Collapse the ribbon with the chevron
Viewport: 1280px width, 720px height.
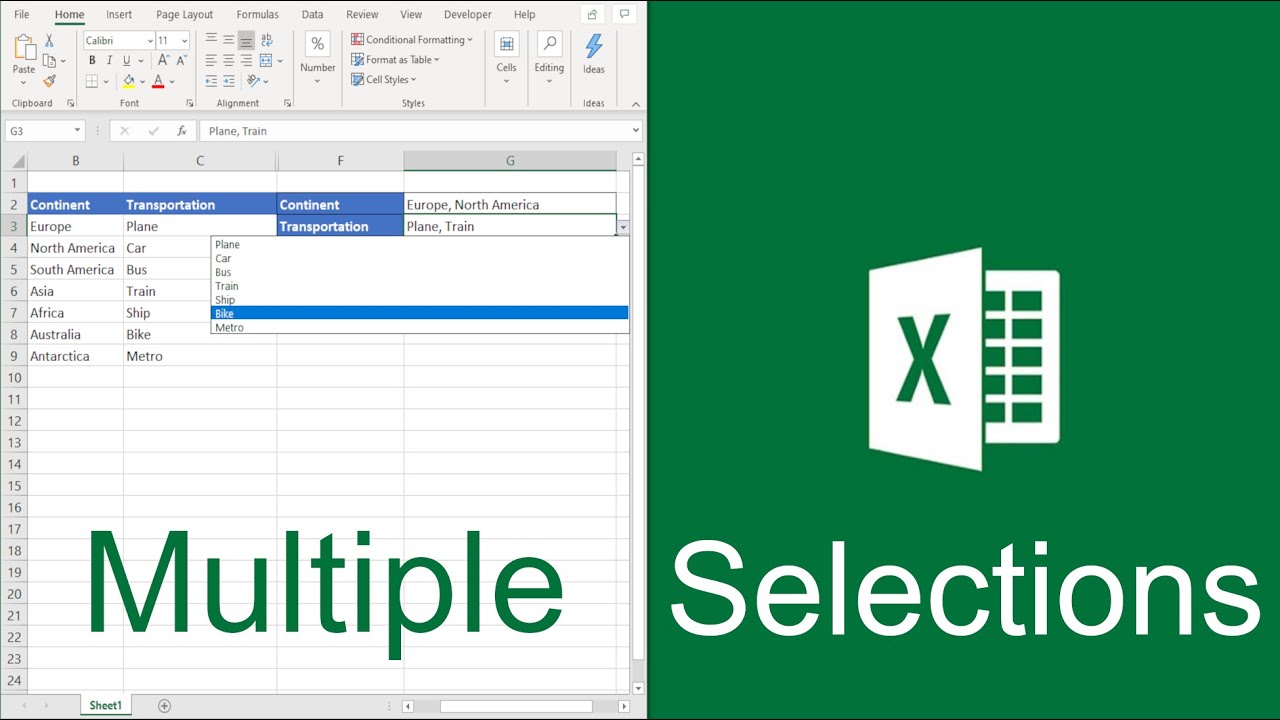click(x=635, y=103)
